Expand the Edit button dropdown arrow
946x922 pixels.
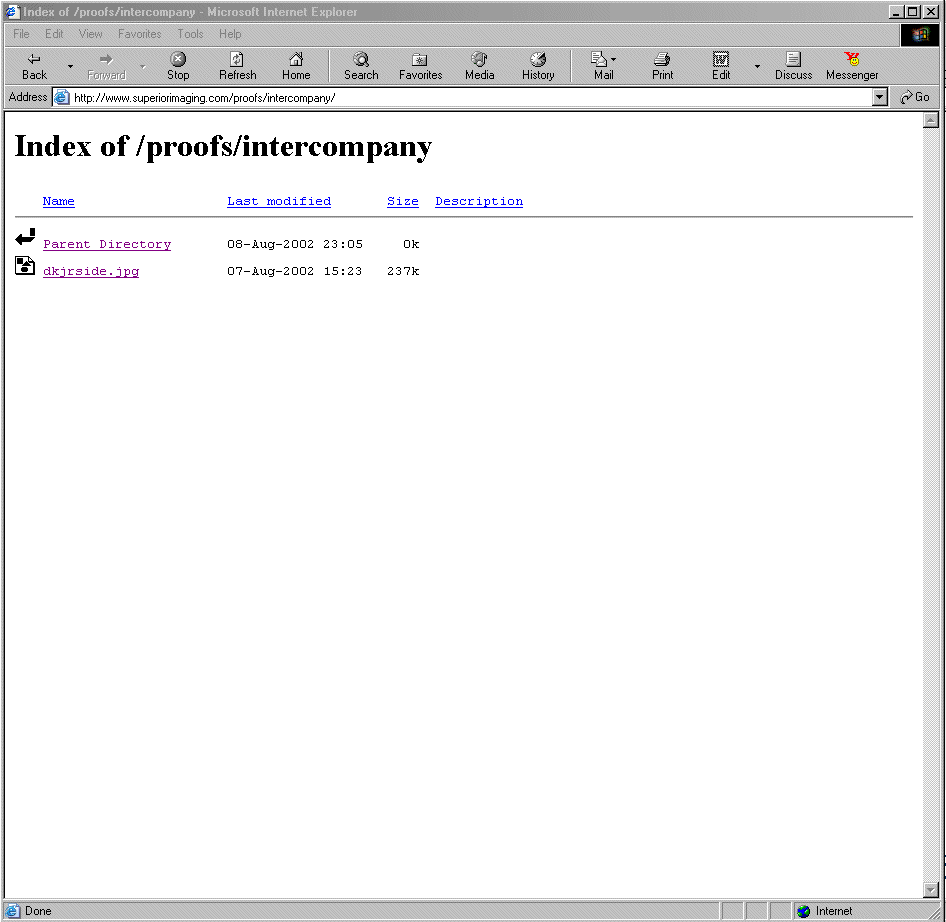pyautogui.click(x=757, y=67)
